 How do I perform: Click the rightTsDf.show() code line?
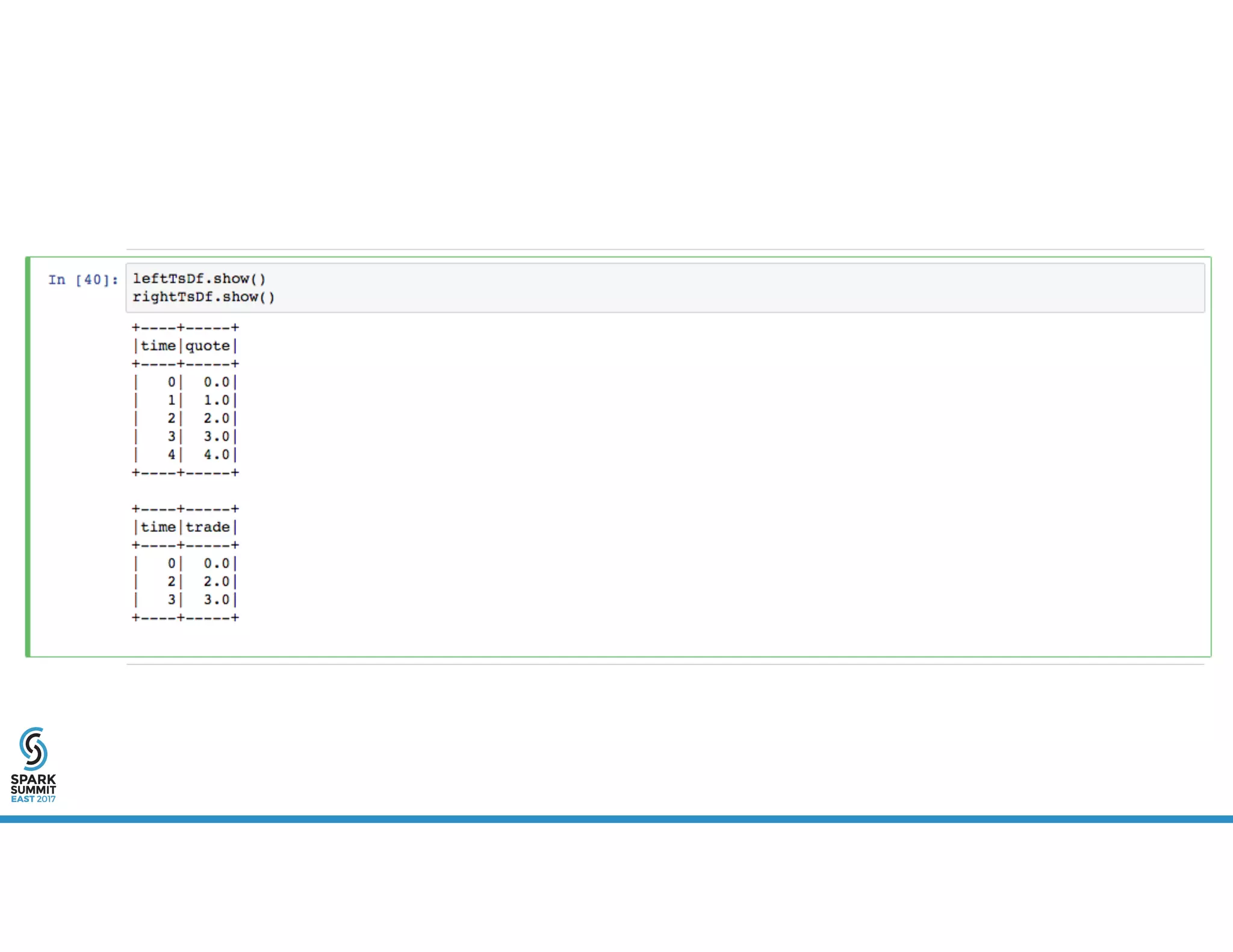pyautogui.click(x=203, y=297)
